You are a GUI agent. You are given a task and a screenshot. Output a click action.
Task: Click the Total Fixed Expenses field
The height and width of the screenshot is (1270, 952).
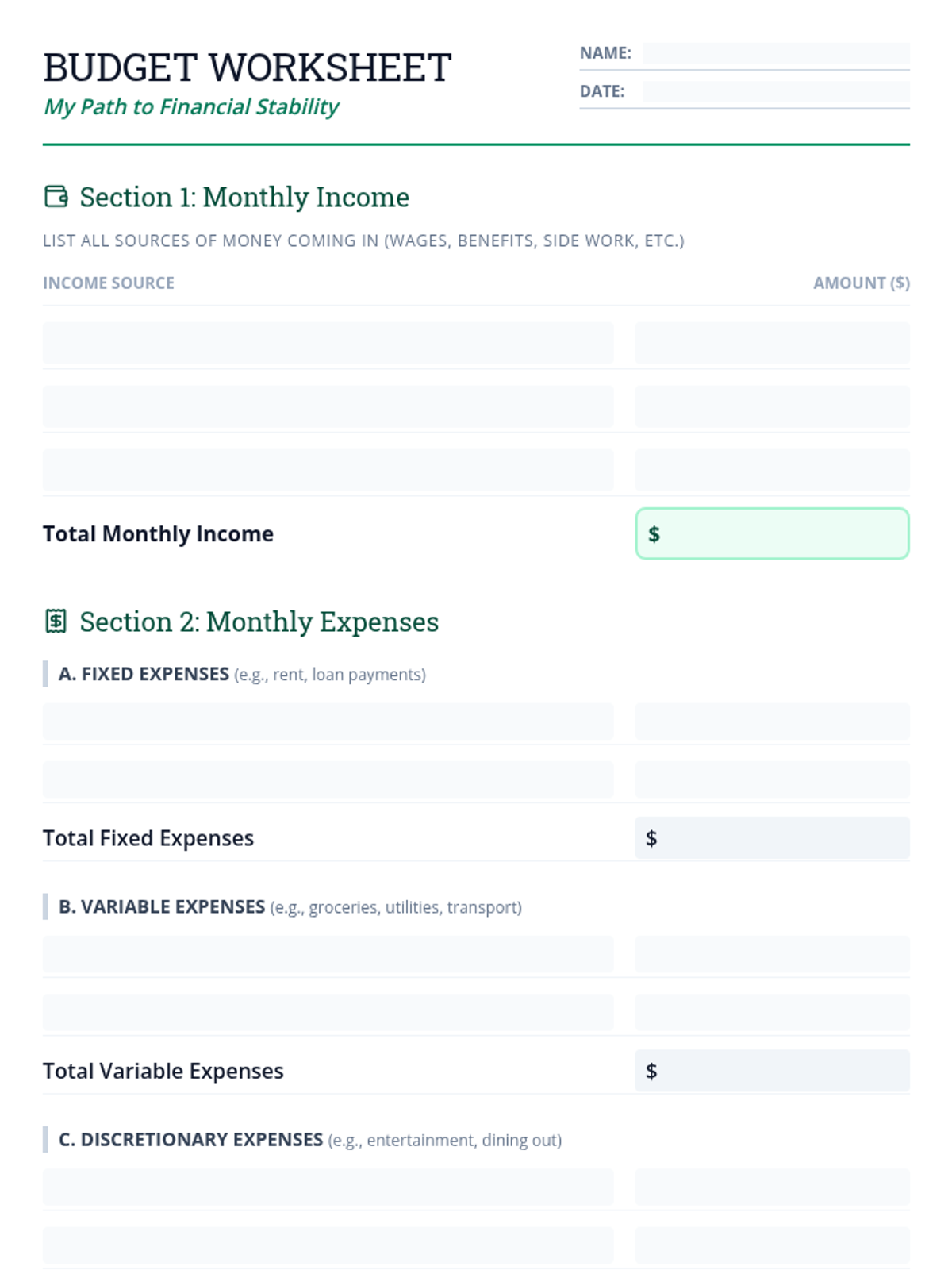pos(772,837)
